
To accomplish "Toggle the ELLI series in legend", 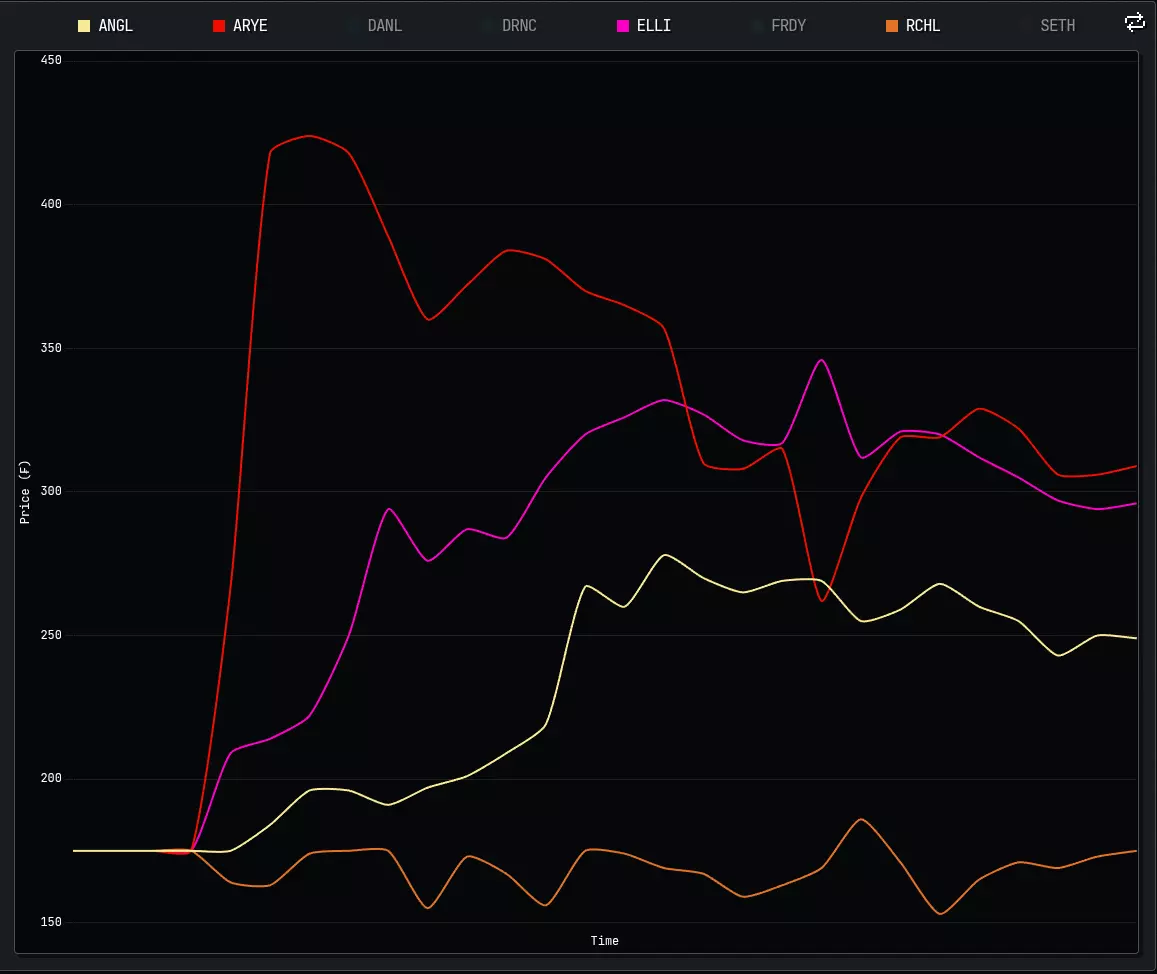I will (x=644, y=26).
